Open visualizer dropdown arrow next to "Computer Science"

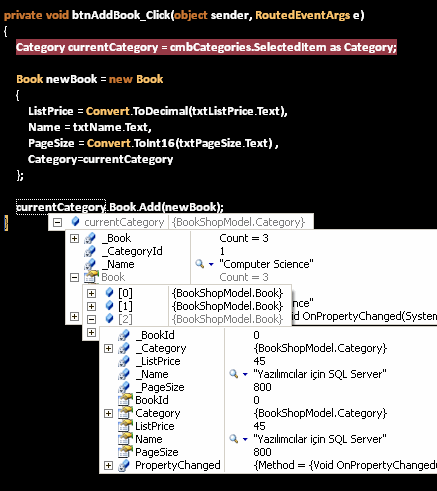click(x=211, y=264)
